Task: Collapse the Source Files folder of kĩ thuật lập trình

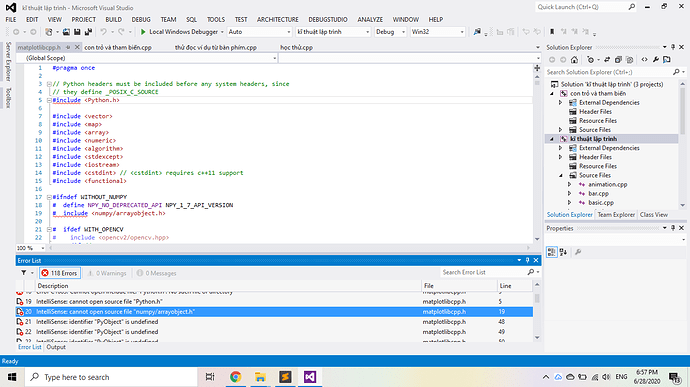Action: (x=561, y=175)
